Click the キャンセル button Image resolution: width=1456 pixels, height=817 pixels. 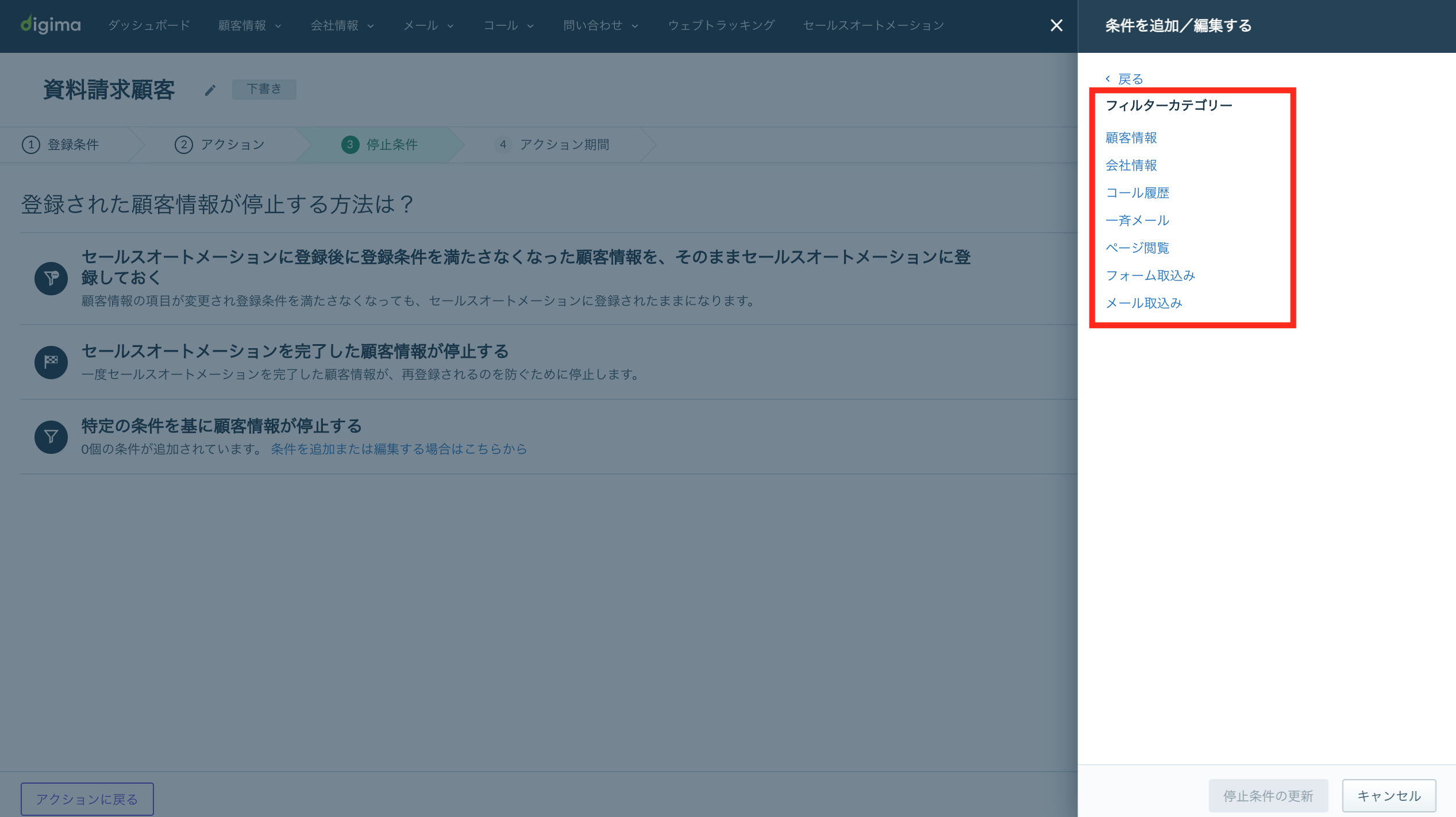(1389, 796)
